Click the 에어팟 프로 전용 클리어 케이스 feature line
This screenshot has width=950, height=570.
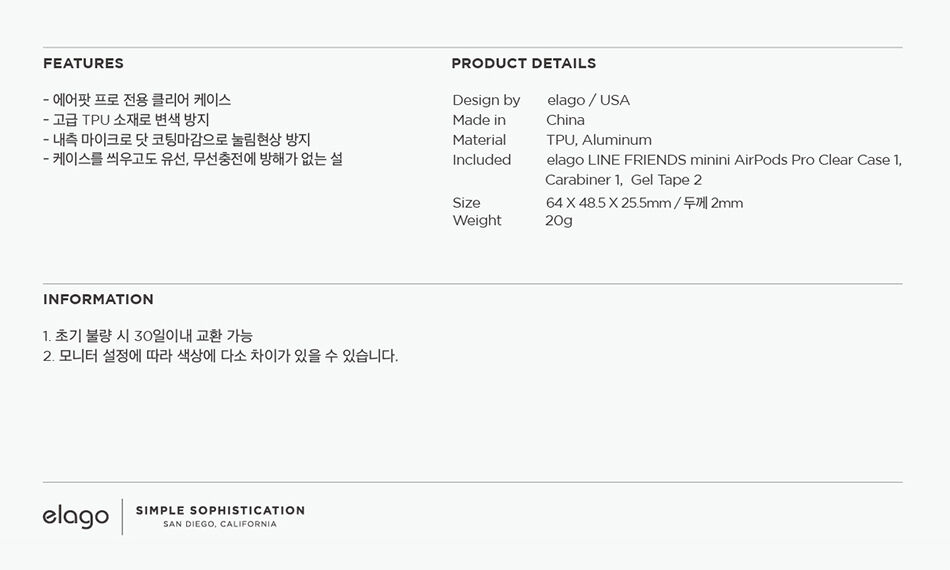(137, 100)
